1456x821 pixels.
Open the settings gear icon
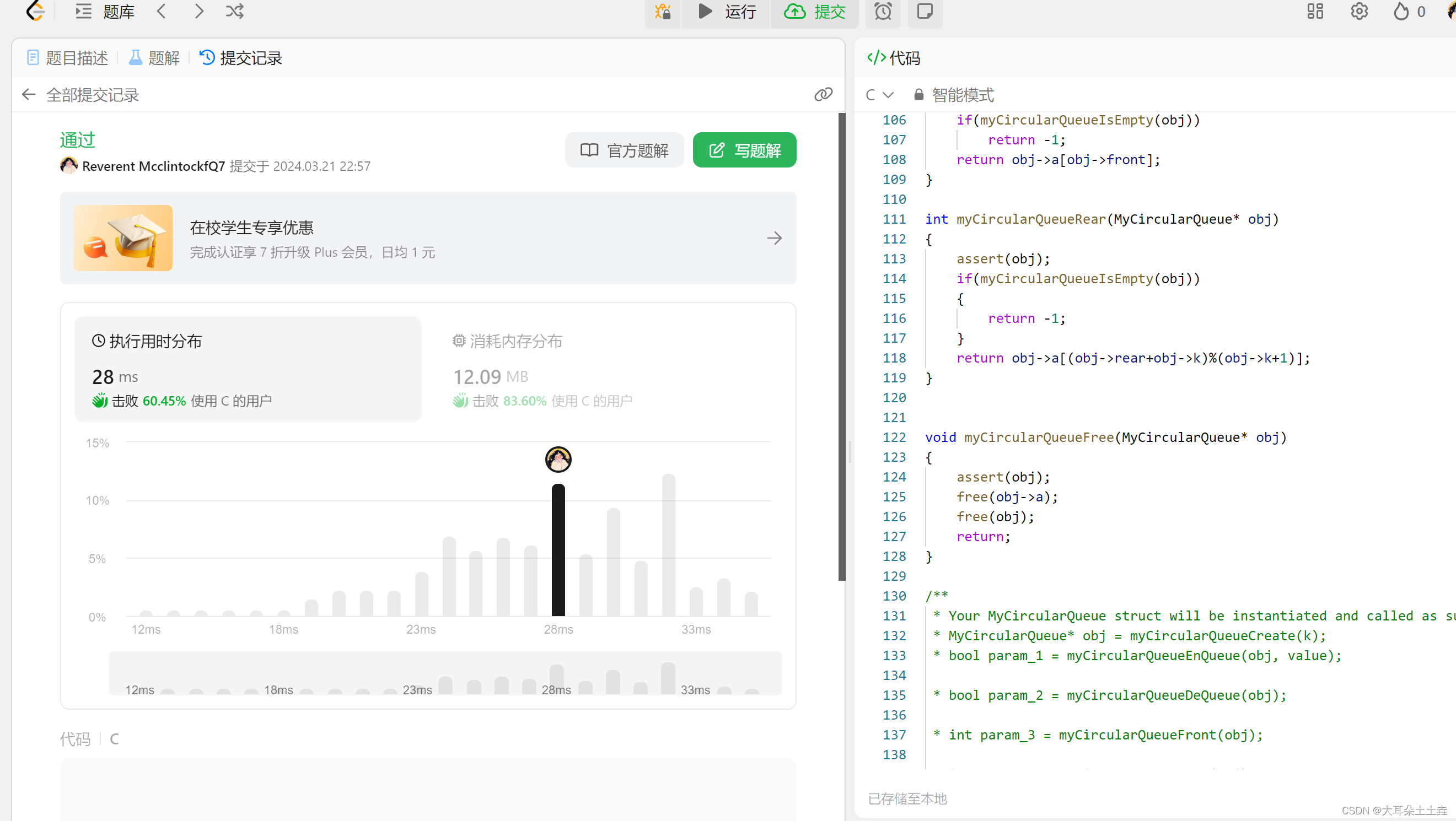click(x=1360, y=12)
